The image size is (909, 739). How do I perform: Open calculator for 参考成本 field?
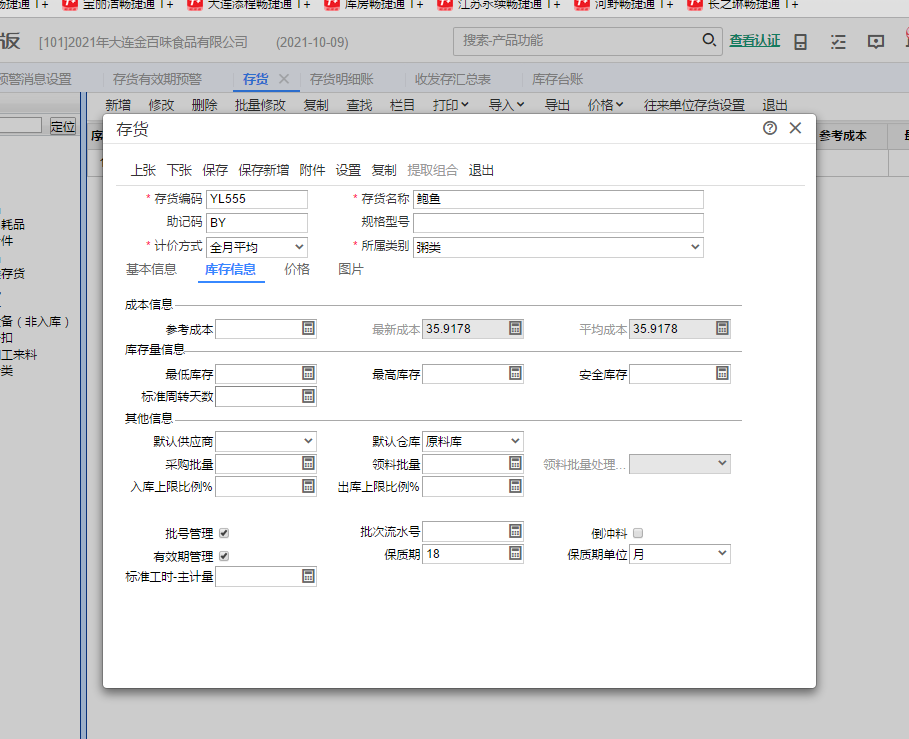308,328
